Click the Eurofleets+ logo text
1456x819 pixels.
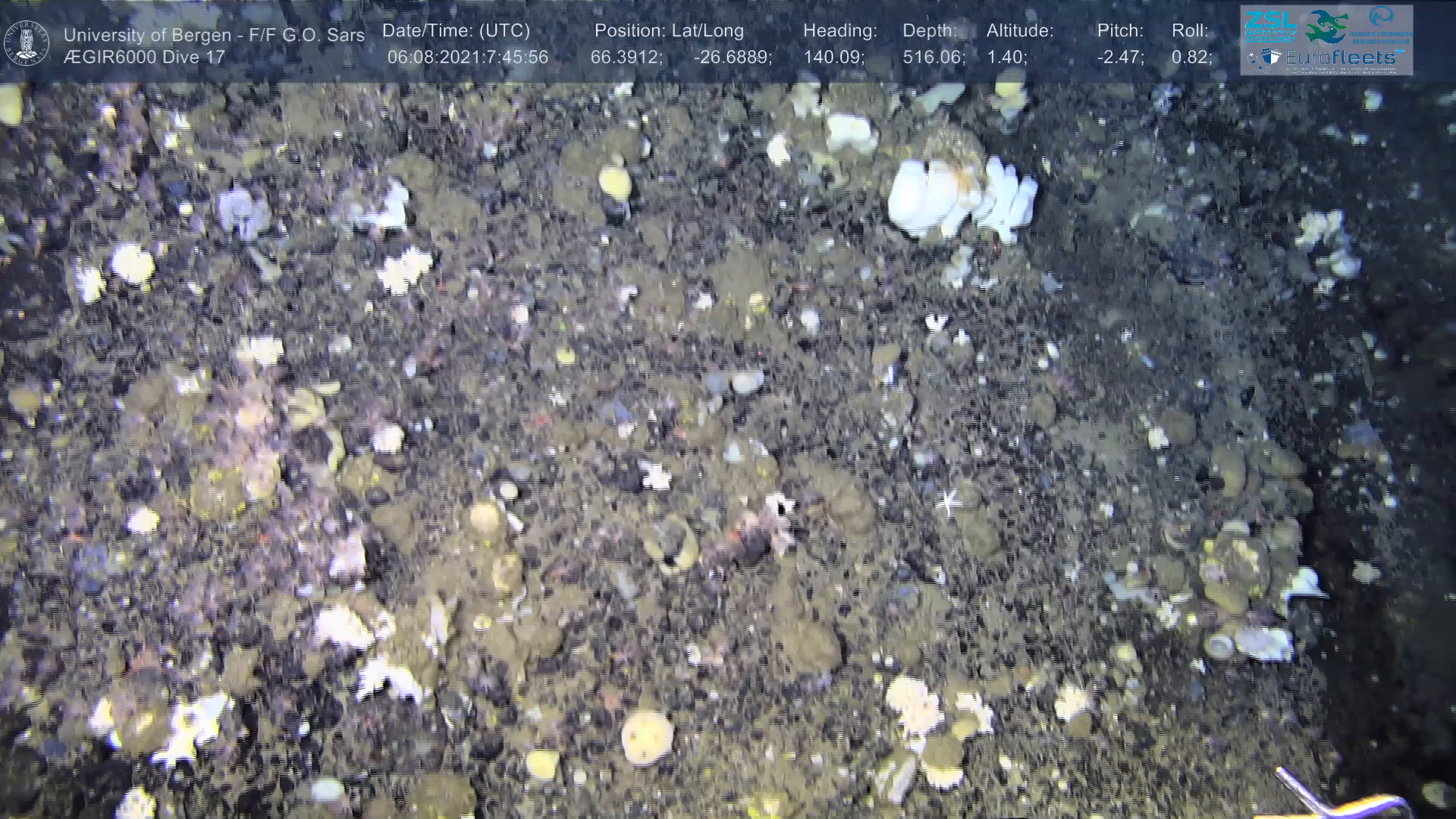[x=1341, y=58]
